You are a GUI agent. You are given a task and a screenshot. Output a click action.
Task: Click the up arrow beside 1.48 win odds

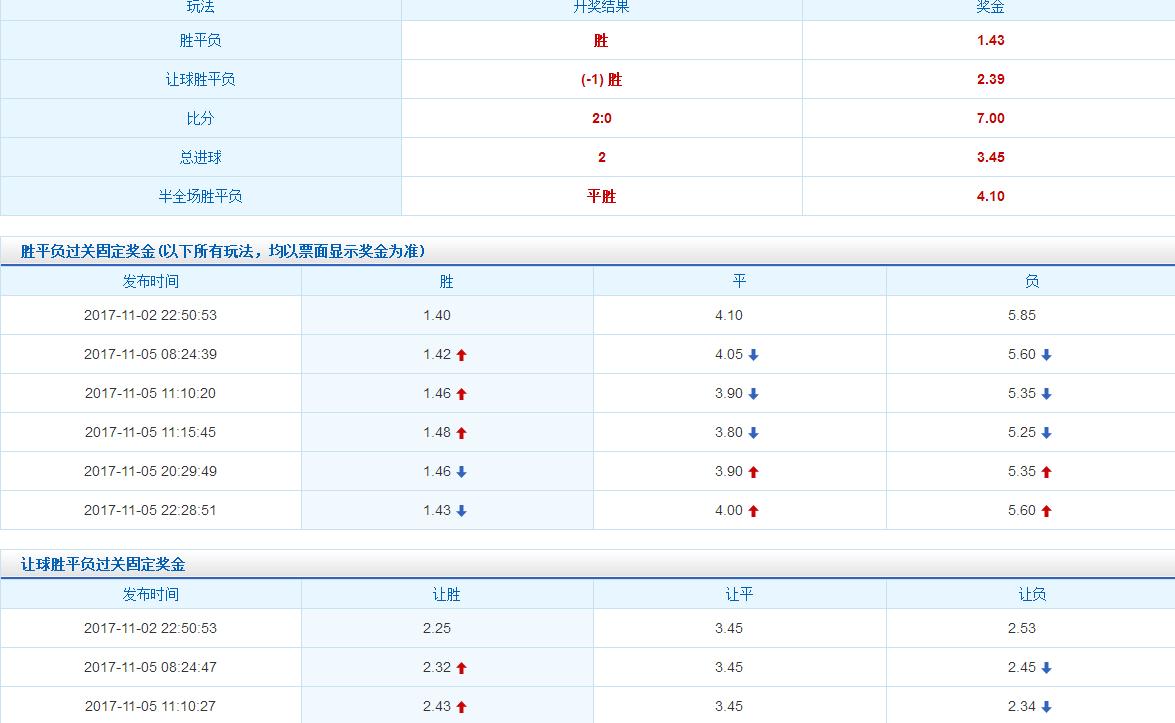click(x=461, y=432)
